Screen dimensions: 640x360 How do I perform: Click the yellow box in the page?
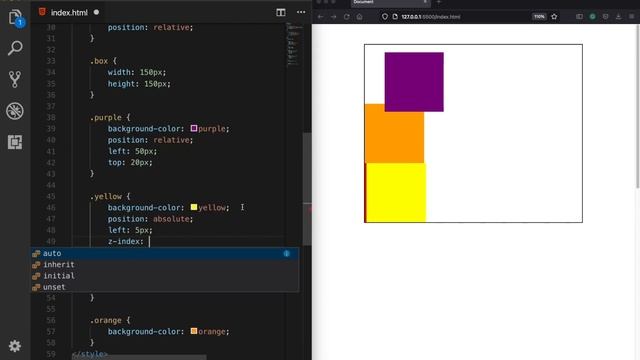click(x=396, y=193)
